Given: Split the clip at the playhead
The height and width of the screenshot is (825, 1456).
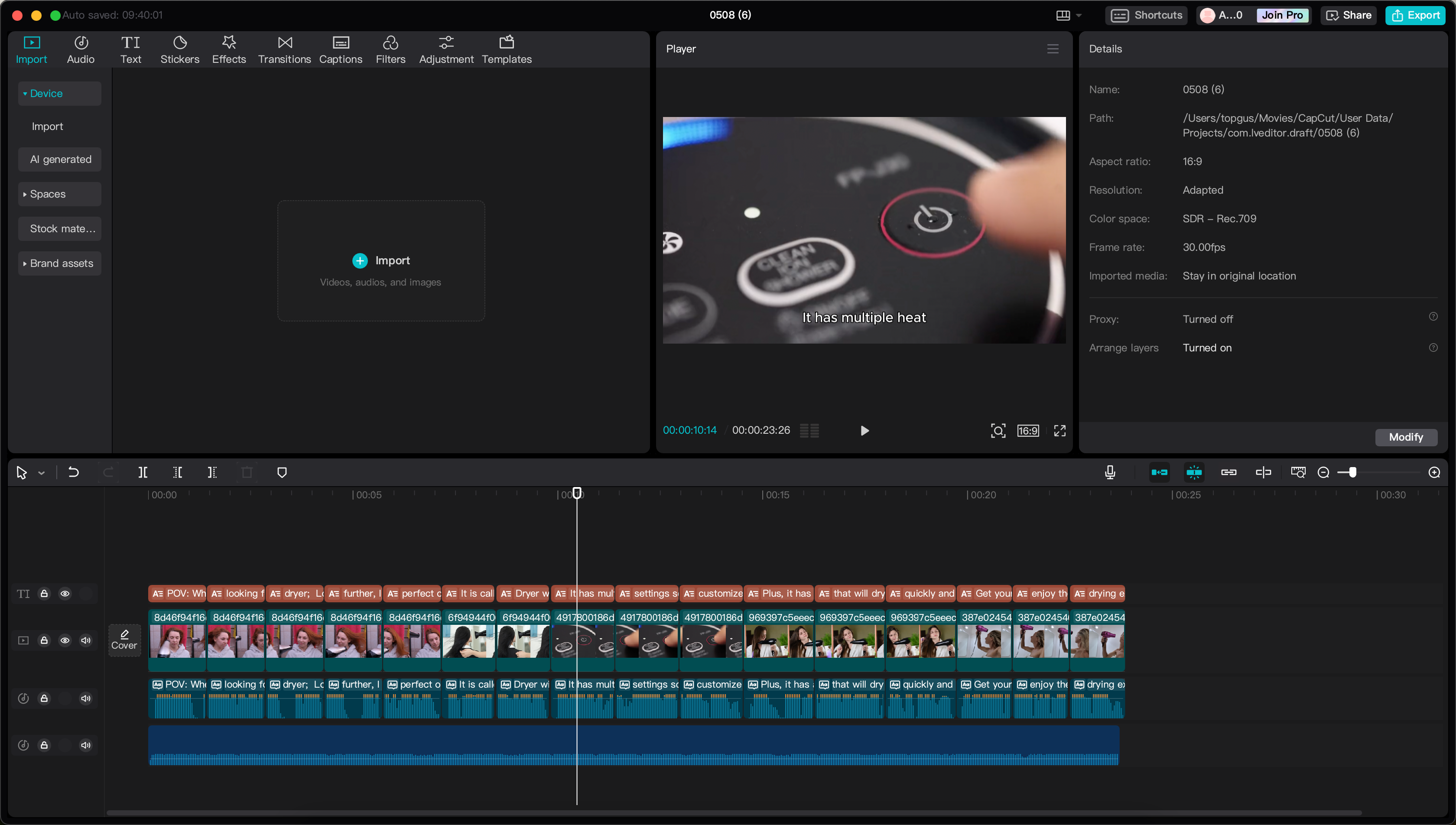Looking at the screenshot, I should click(x=143, y=472).
